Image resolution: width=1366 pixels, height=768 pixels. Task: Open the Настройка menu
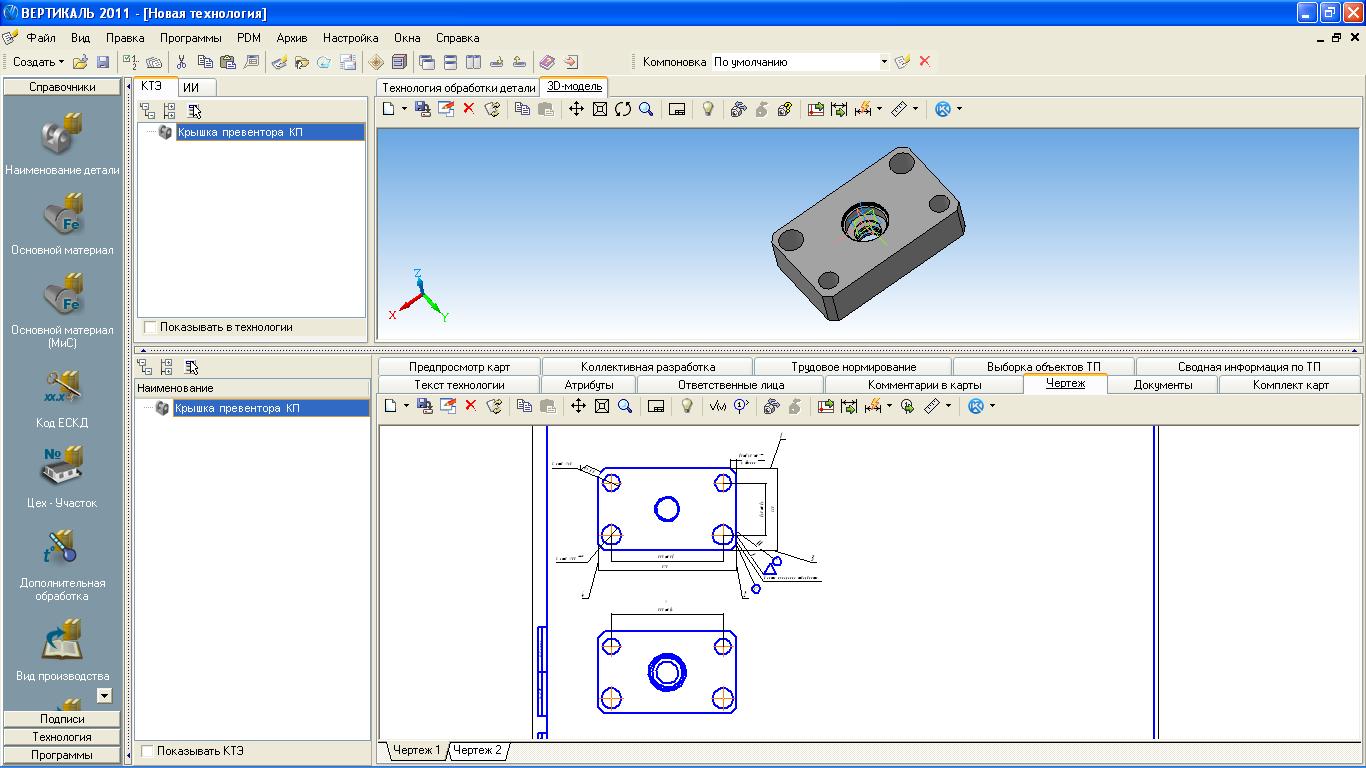[x=350, y=38]
